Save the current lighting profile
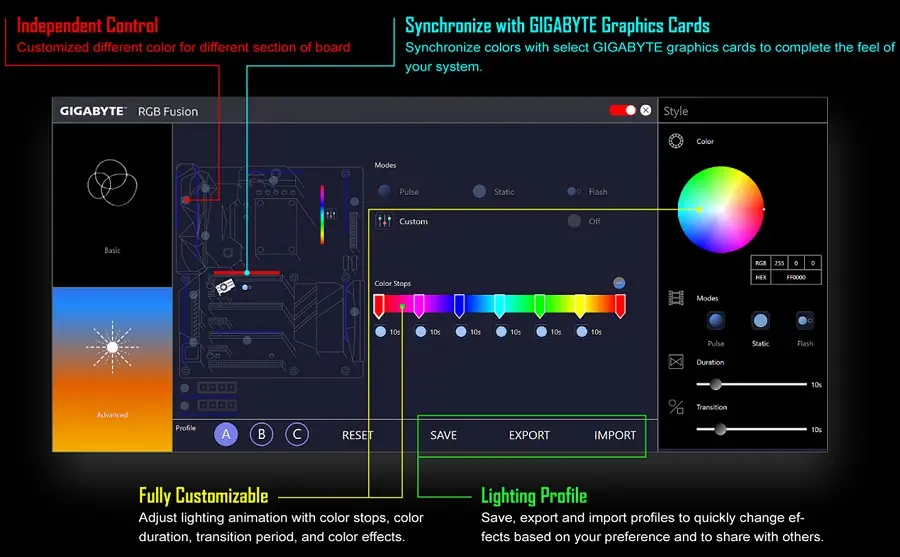 pyautogui.click(x=444, y=435)
